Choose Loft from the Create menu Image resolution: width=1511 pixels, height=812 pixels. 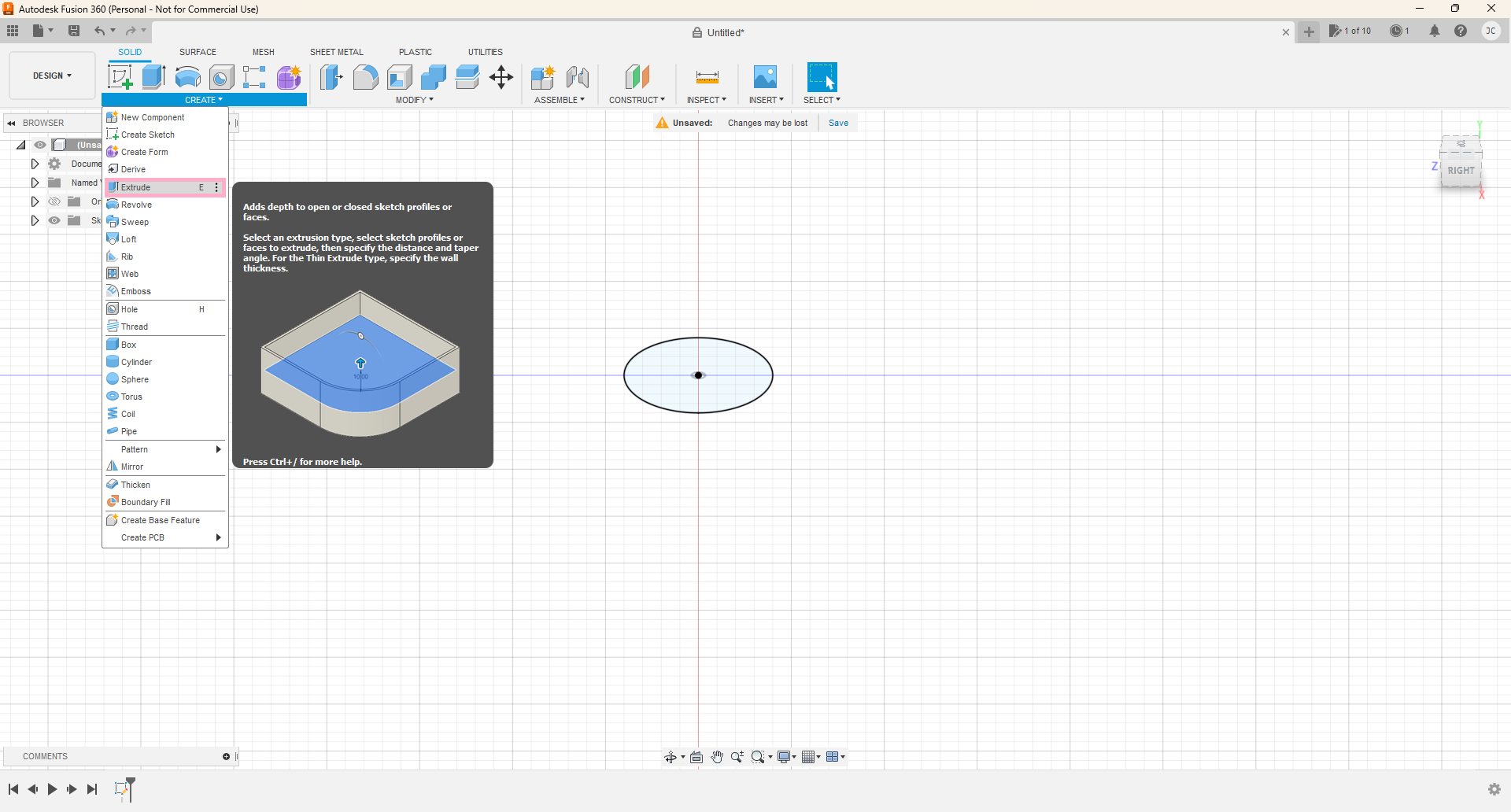click(165, 239)
